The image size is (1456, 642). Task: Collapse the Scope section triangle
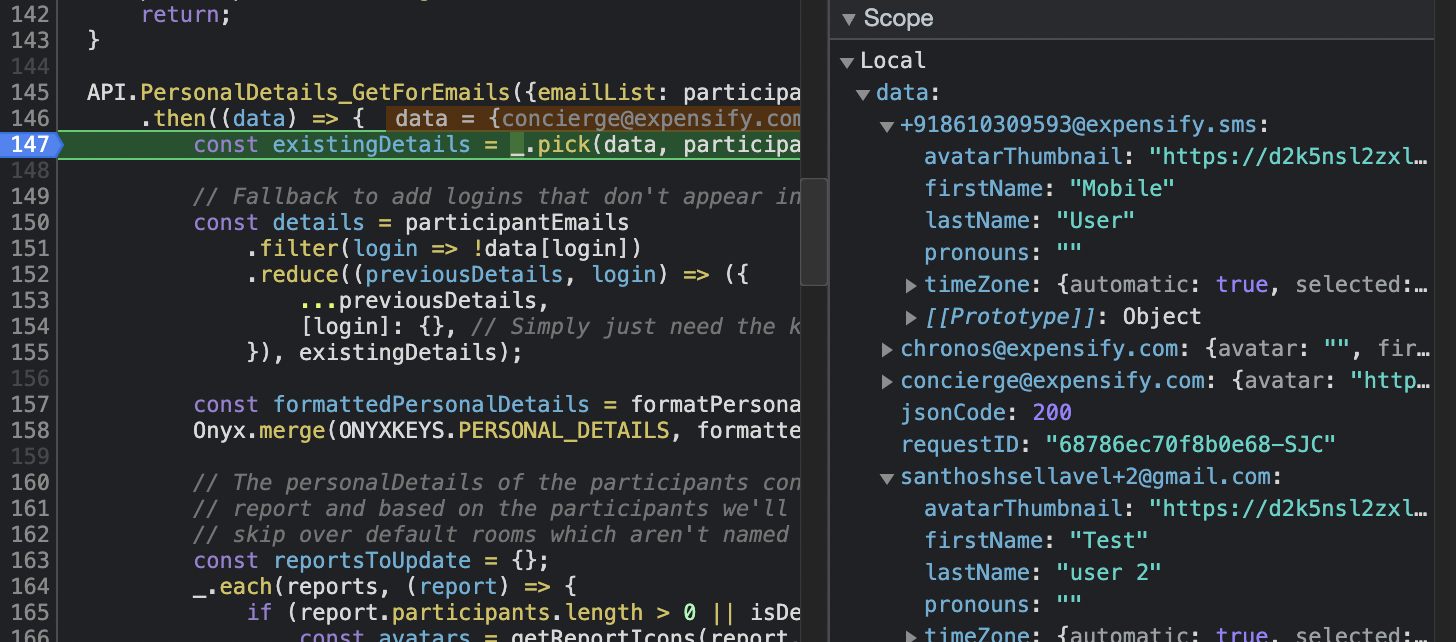pyautogui.click(x=849, y=19)
